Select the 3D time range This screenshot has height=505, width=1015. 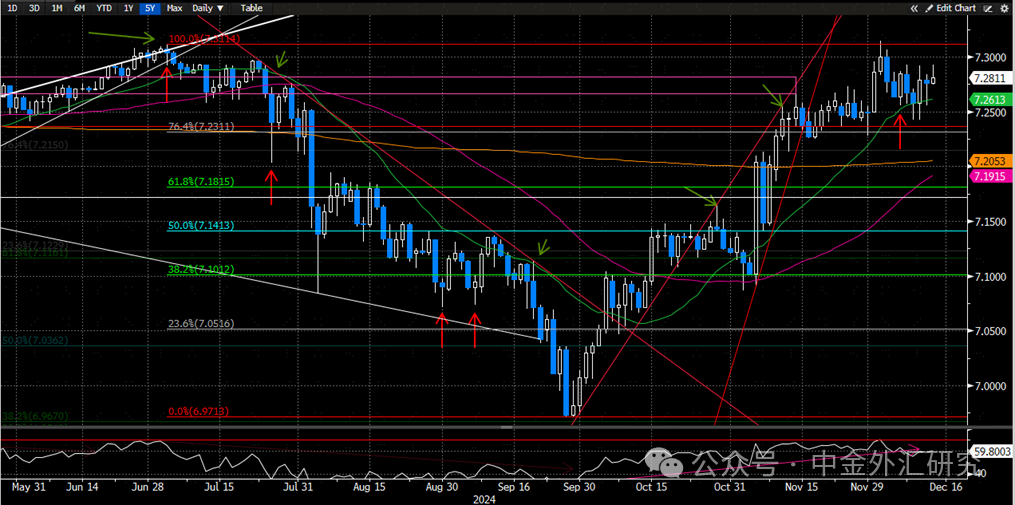point(34,8)
